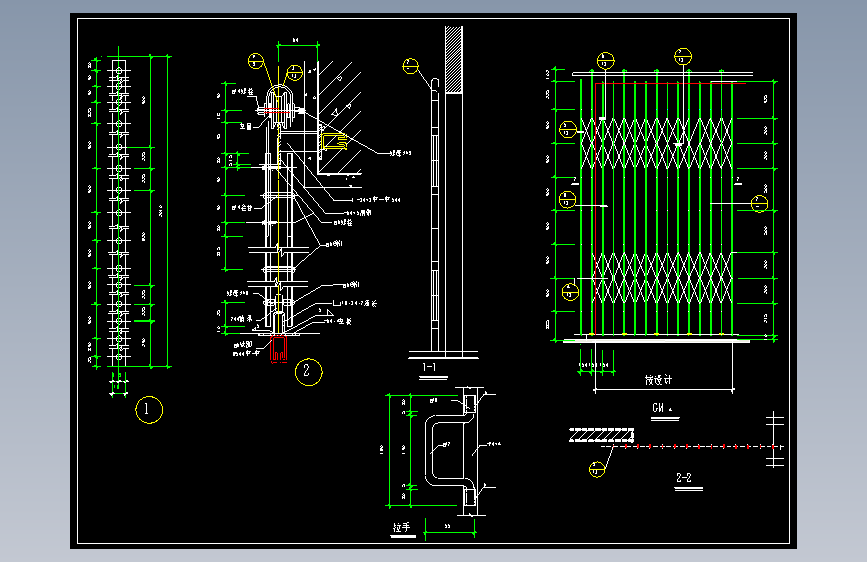
Task: Select the hatched column in section 1-1
Action: [454, 60]
